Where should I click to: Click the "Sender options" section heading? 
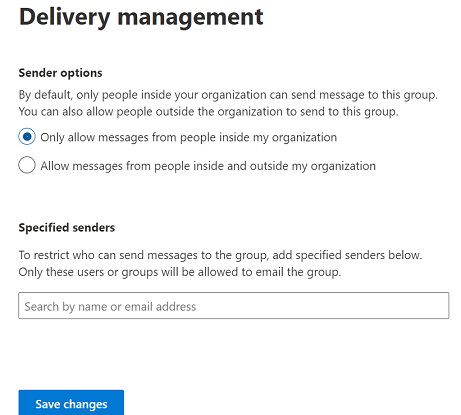pyautogui.click(x=60, y=73)
